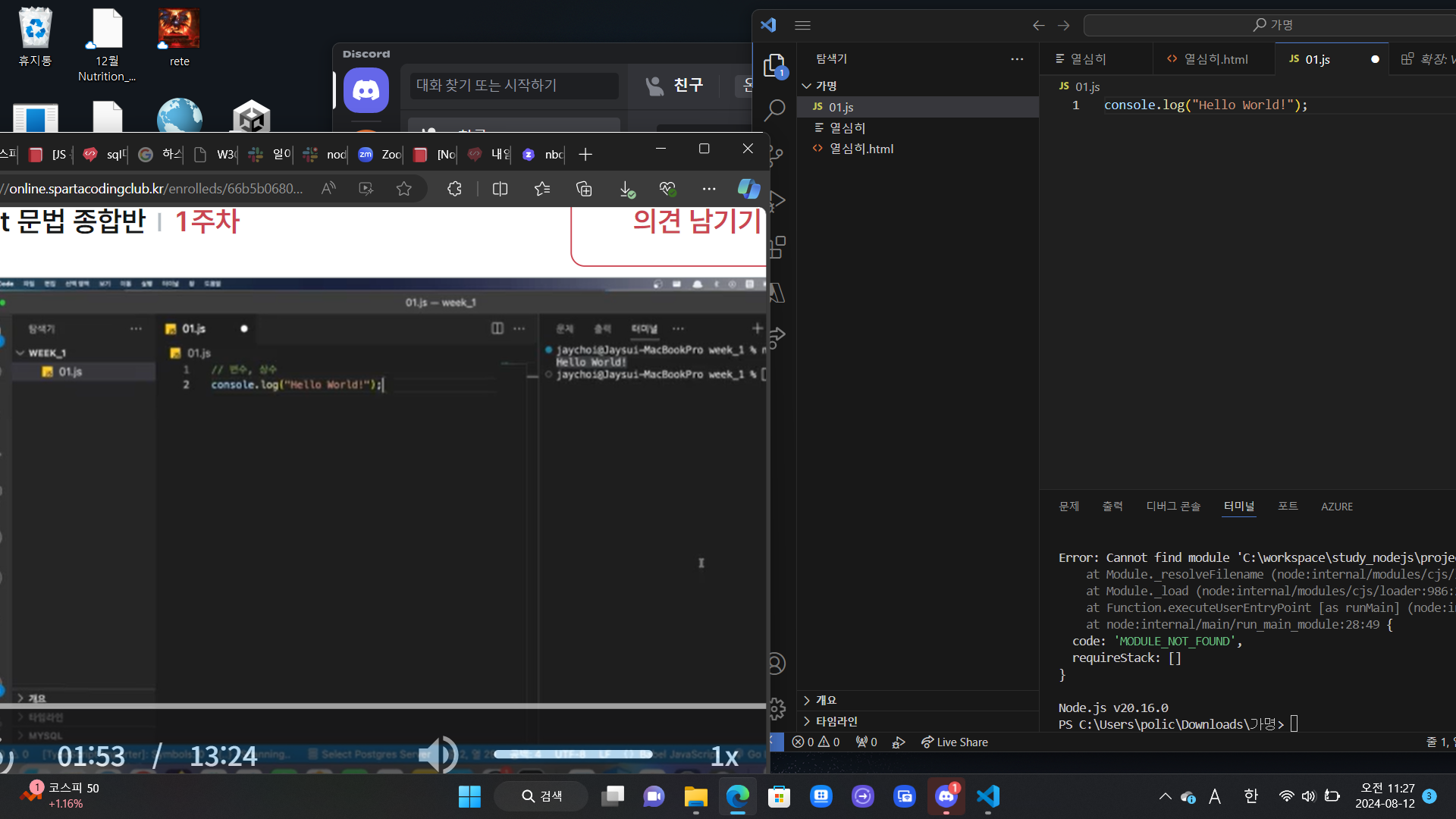
Task: Open Edge downloads icon
Action: point(626,189)
